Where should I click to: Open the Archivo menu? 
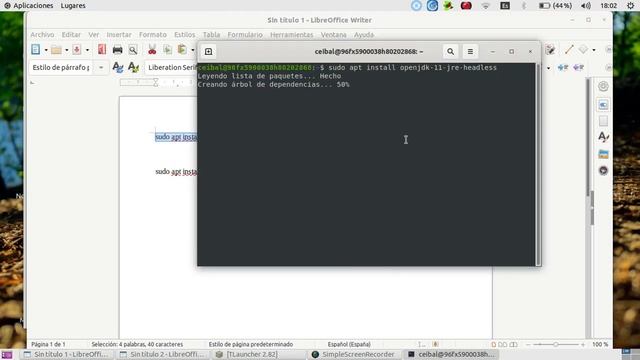coord(42,35)
